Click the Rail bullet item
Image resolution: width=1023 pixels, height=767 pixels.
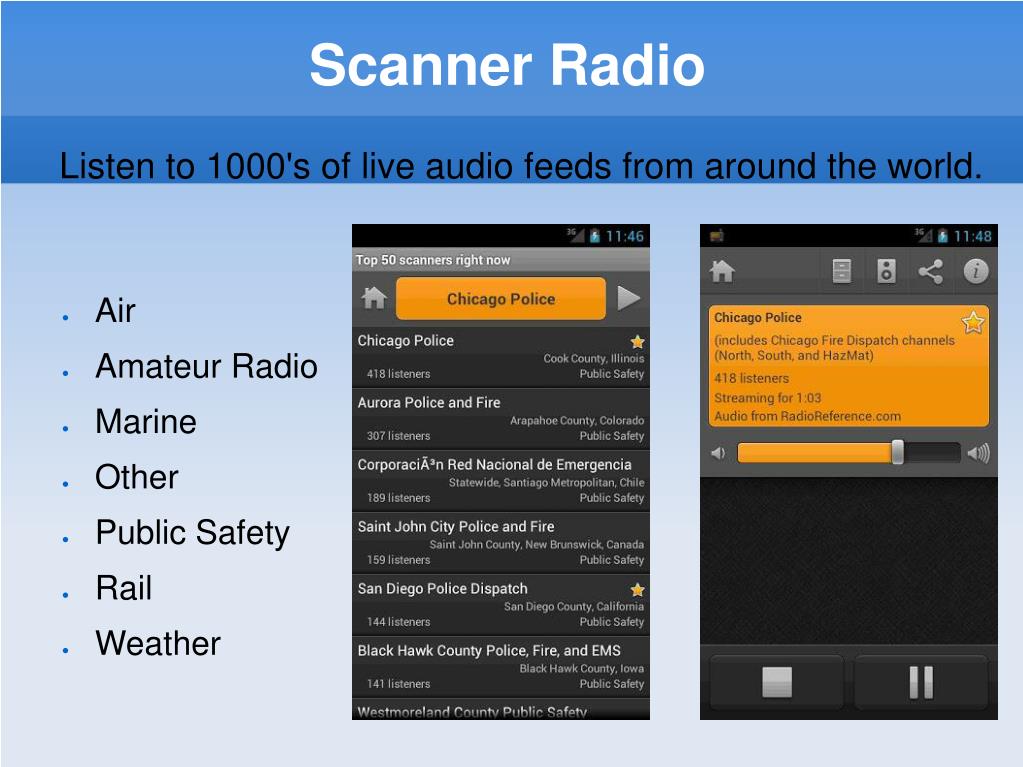[x=123, y=588]
